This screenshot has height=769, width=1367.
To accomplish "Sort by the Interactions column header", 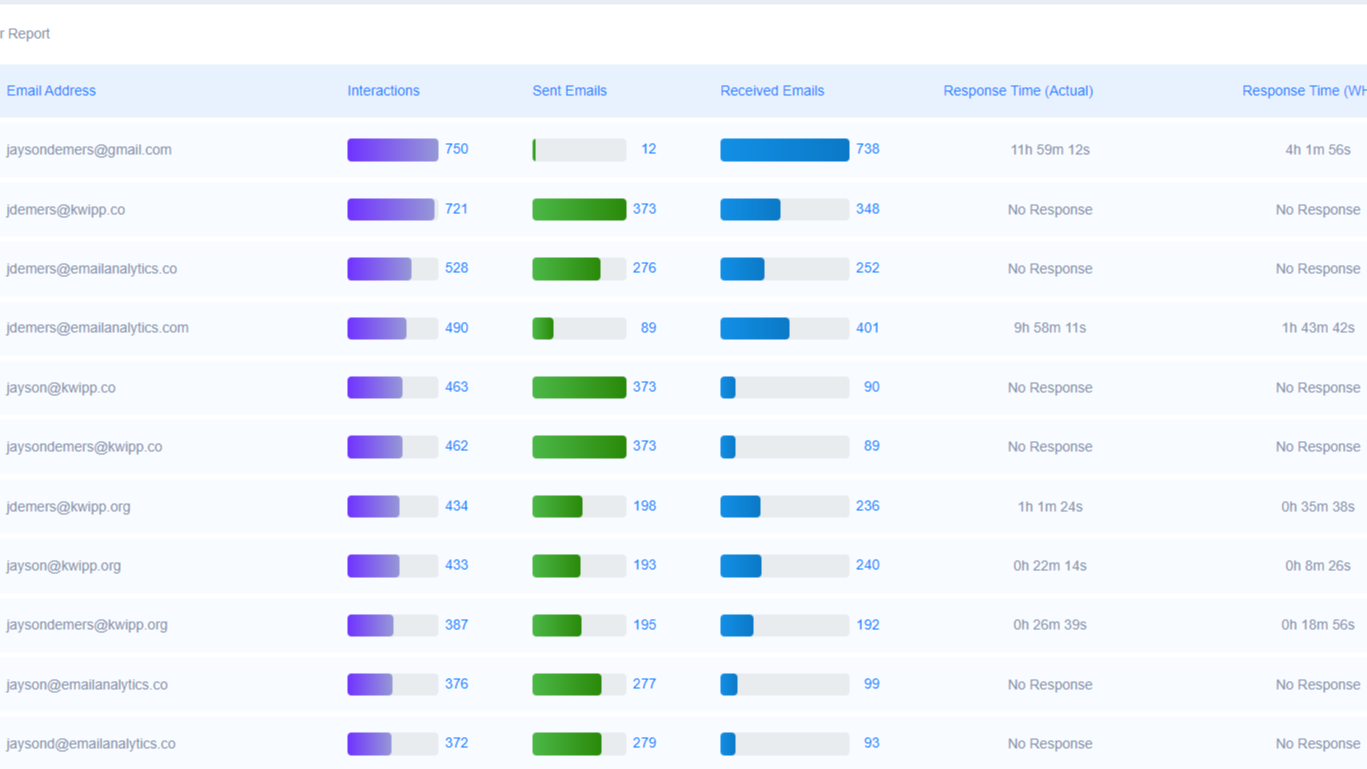I will [x=383, y=90].
